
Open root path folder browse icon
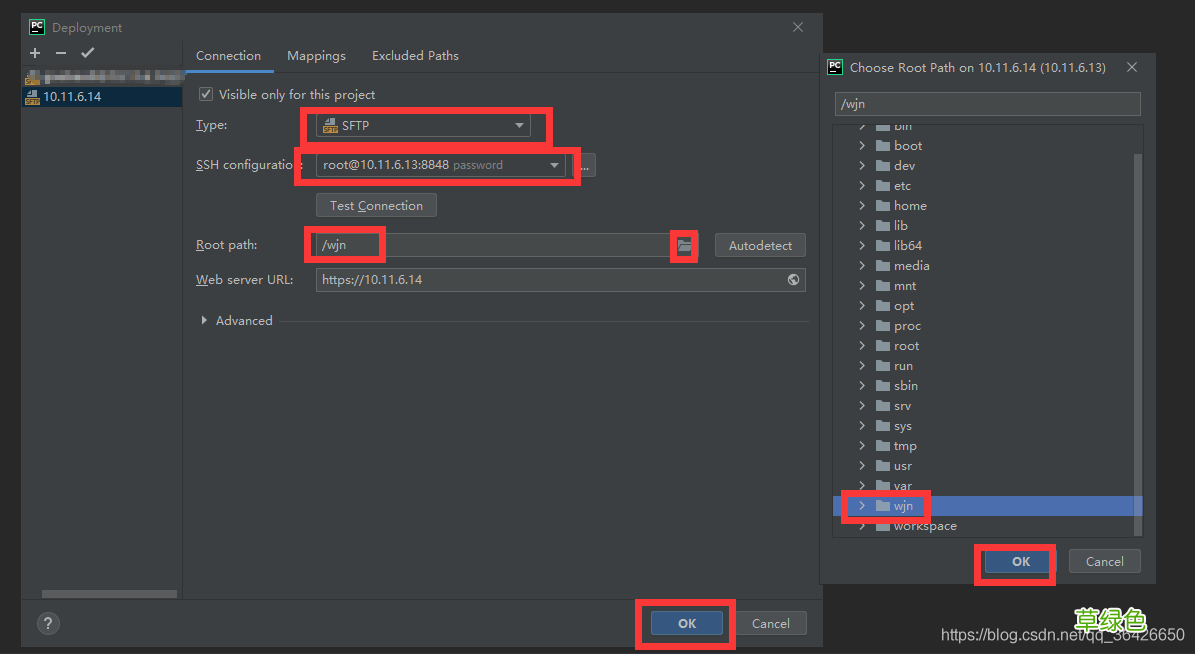[x=684, y=245]
